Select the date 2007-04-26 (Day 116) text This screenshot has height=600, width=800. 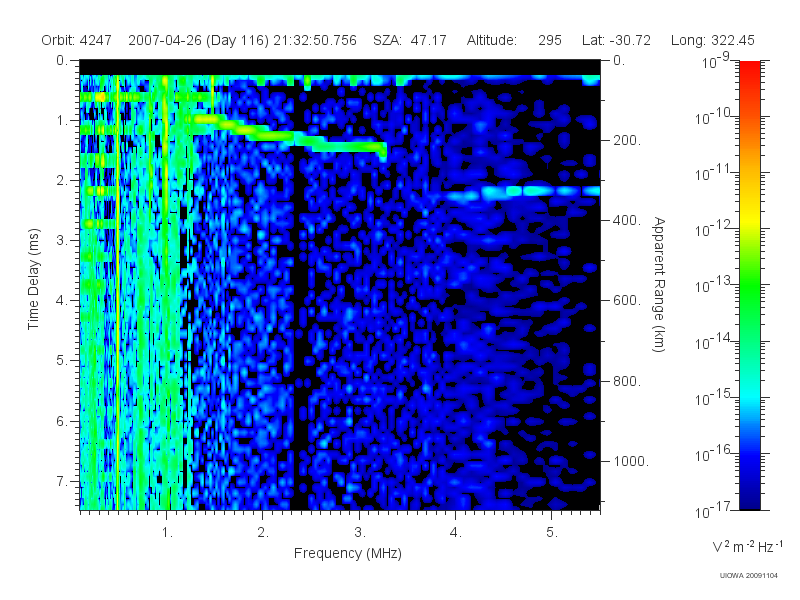pyautogui.click(x=198, y=40)
